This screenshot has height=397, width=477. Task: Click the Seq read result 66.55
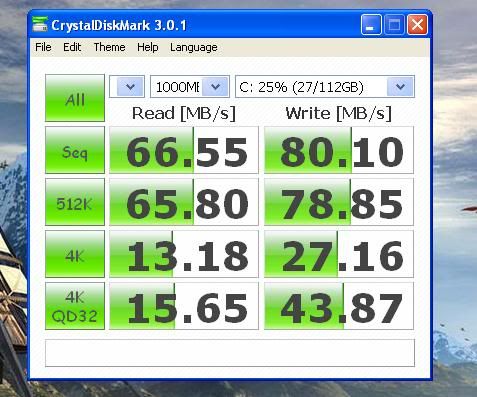coord(184,150)
